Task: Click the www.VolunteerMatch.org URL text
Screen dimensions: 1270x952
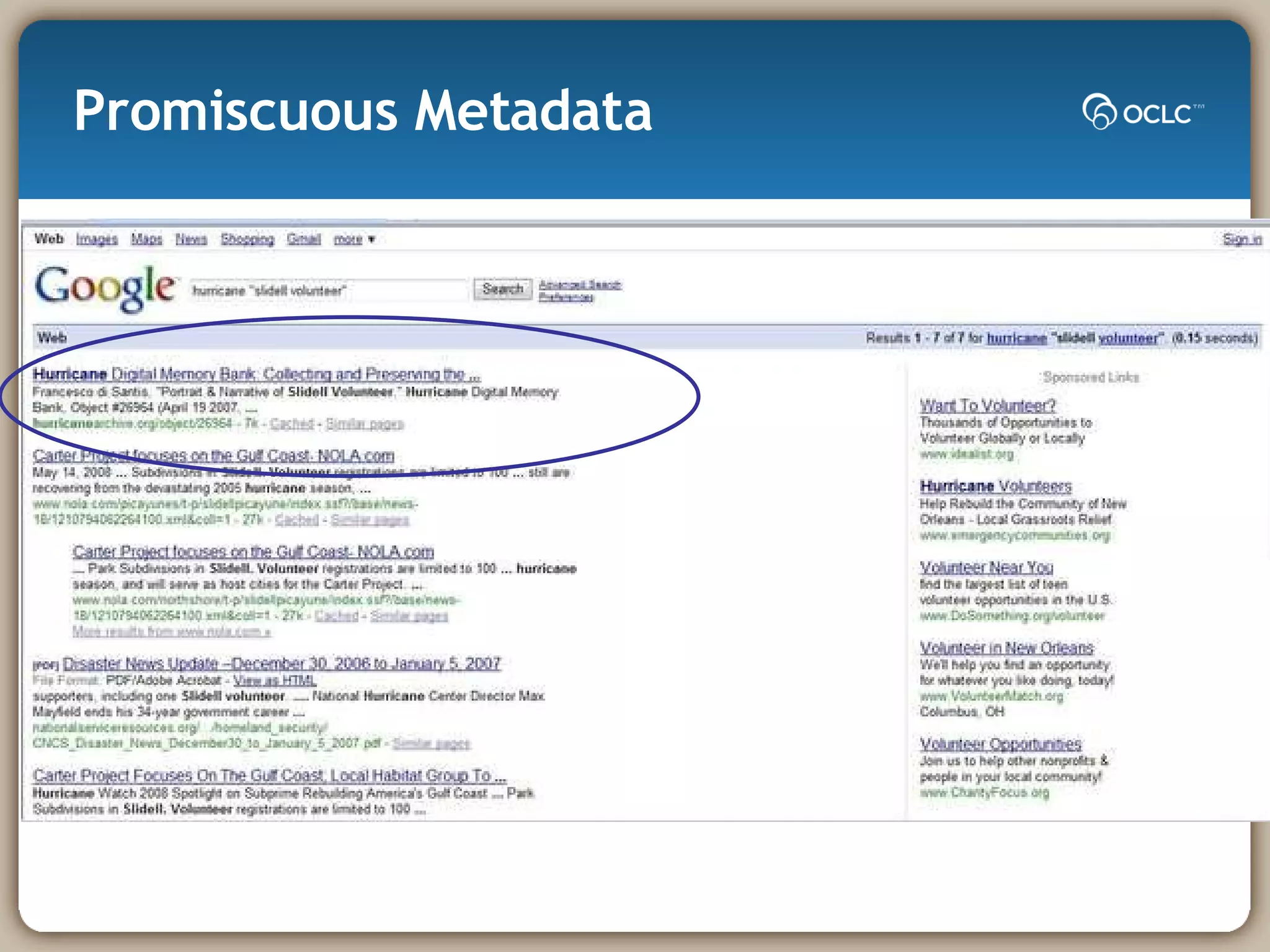Action: tap(991, 696)
